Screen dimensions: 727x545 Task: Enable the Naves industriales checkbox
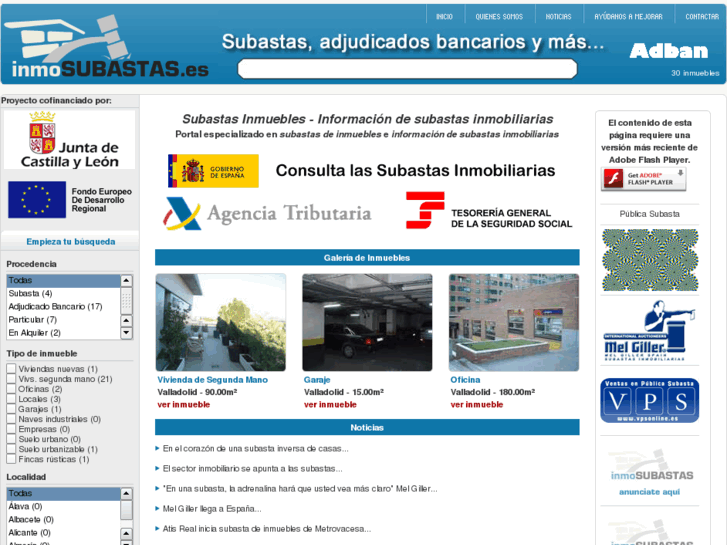11,419
